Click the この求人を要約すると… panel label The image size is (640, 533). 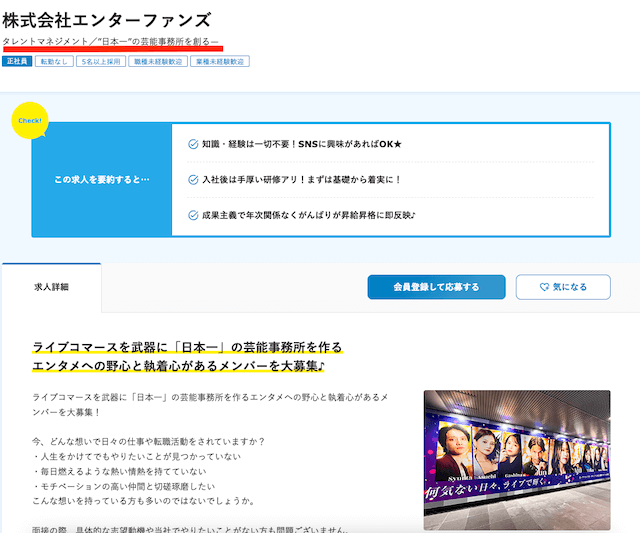(x=102, y=180)
